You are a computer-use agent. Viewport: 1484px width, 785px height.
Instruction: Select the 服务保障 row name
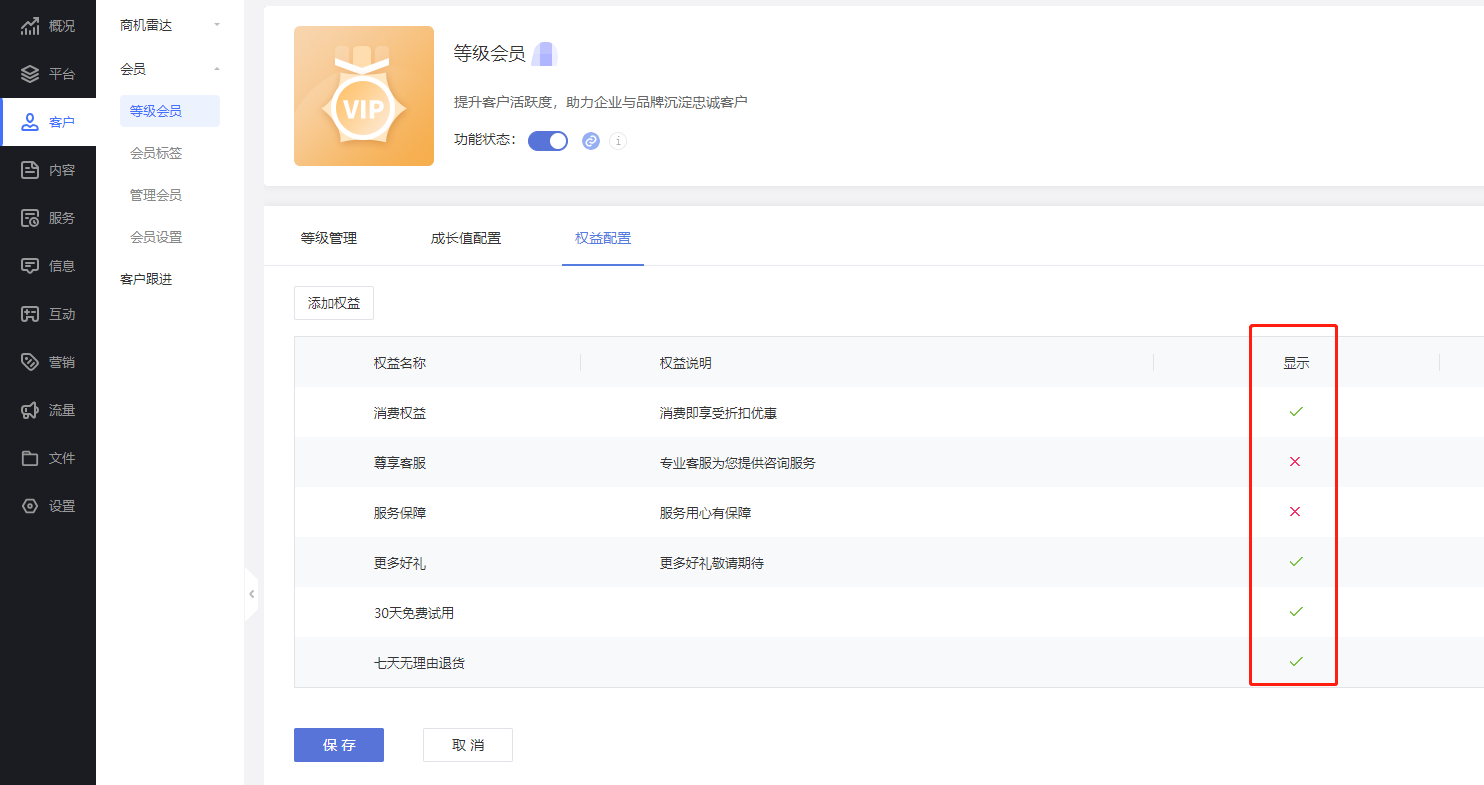400,513
